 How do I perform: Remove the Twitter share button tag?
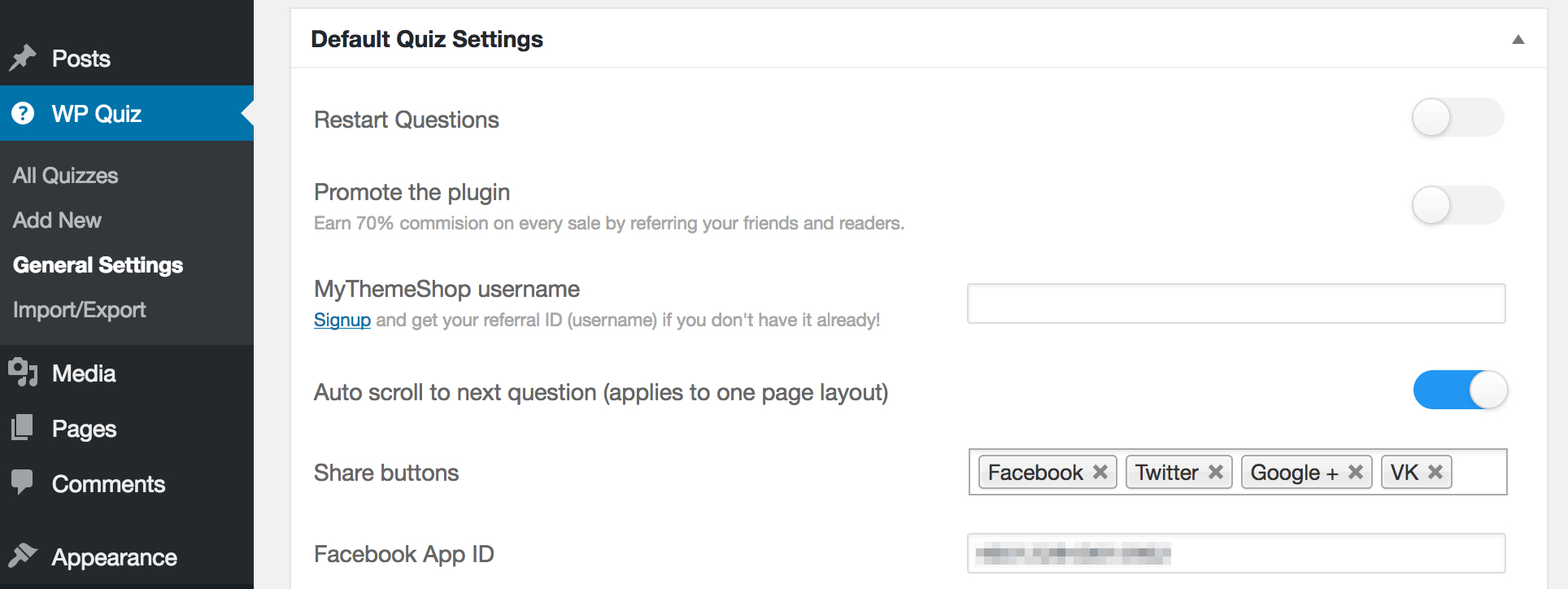click(x=1216, y=472)
